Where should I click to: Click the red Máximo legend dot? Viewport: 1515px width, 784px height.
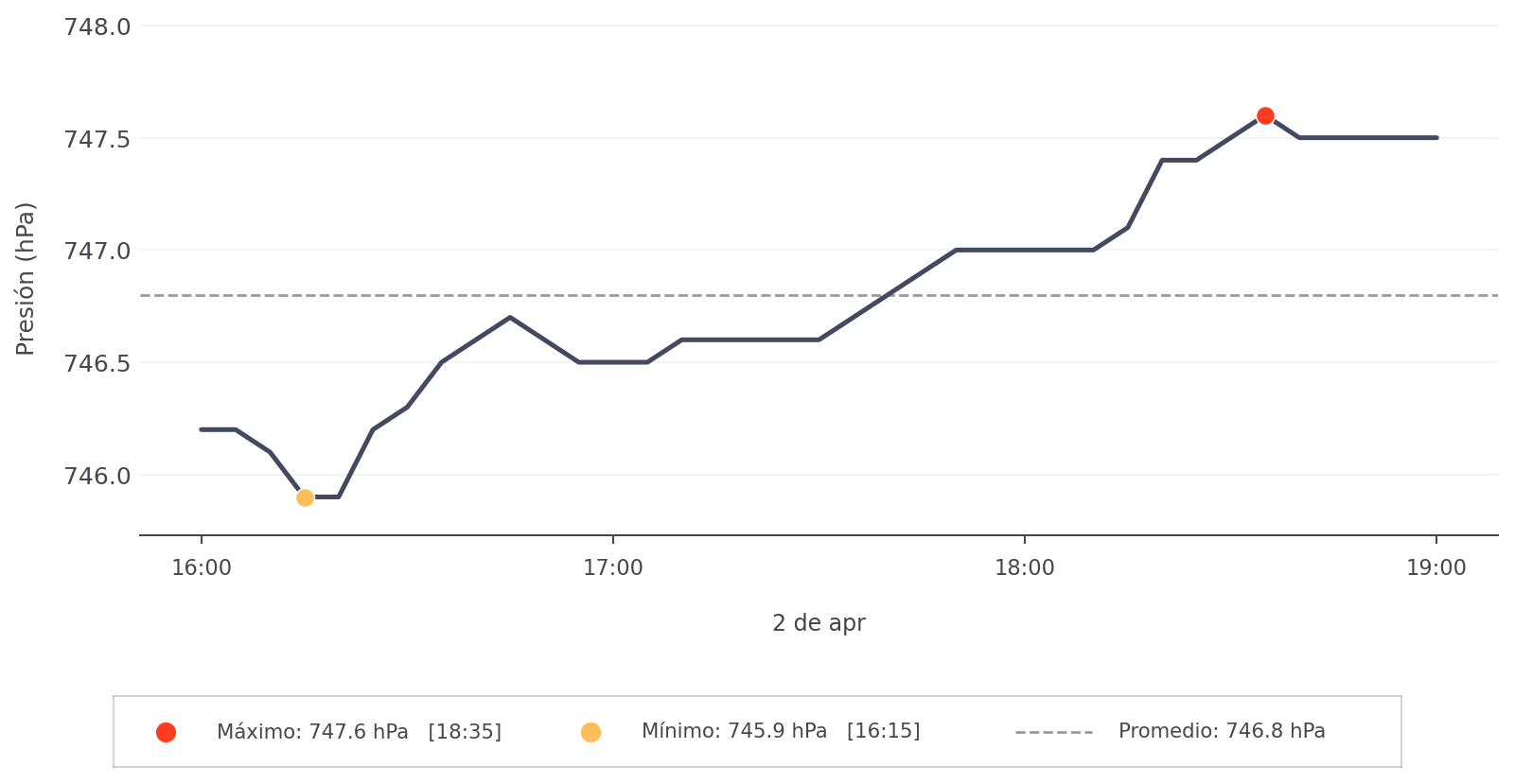point(166,732)
